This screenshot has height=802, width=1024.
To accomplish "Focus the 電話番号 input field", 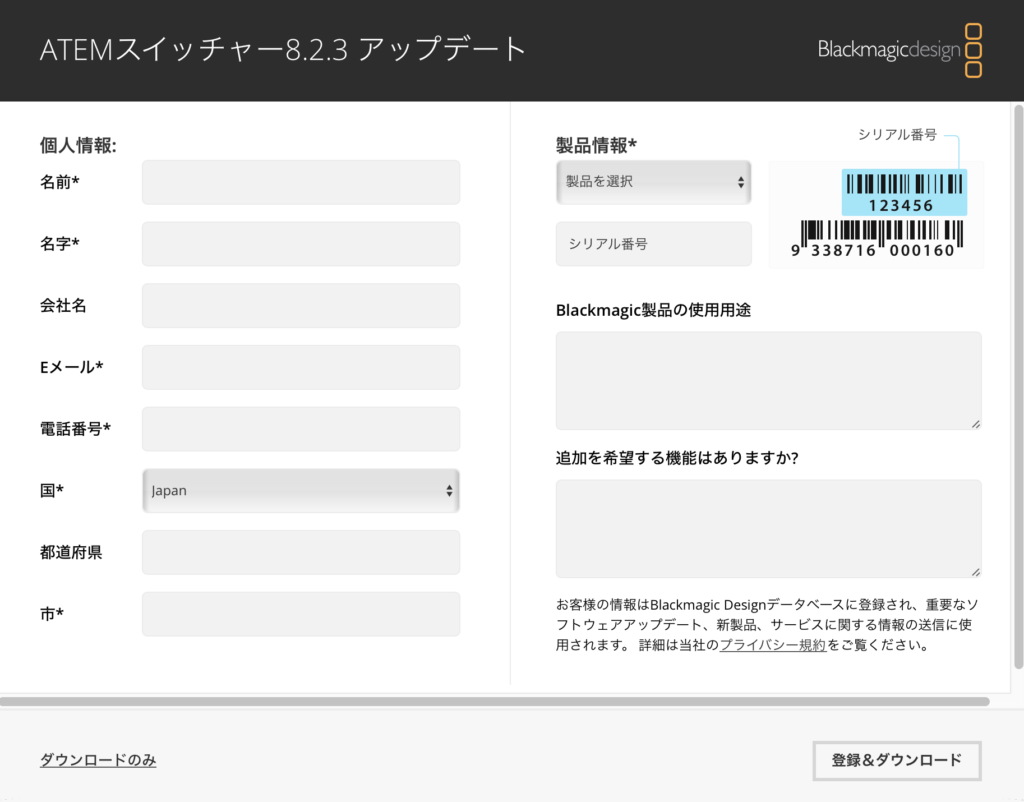I will click(301, 429).
